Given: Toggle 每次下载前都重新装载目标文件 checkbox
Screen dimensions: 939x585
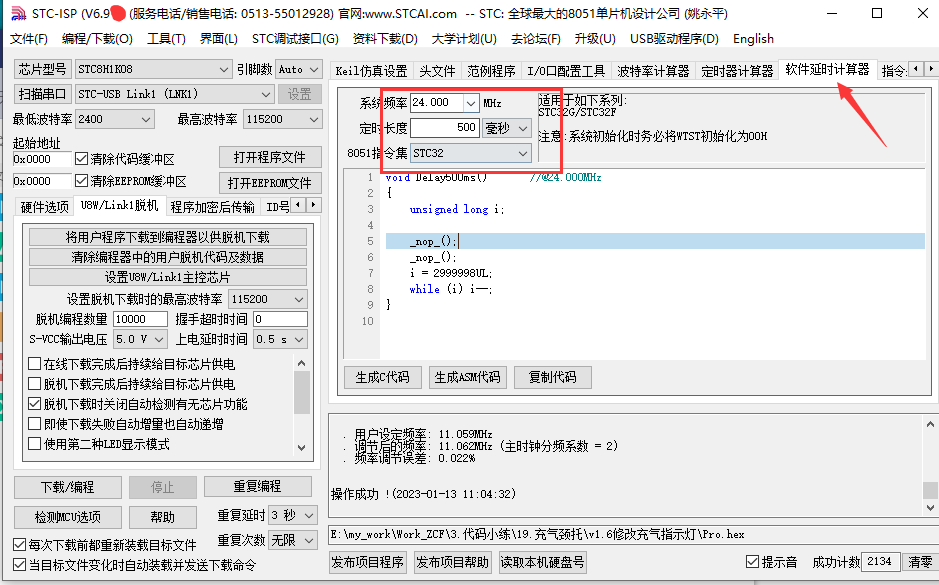Looking at the screenshot, I should tap(19, 544).
